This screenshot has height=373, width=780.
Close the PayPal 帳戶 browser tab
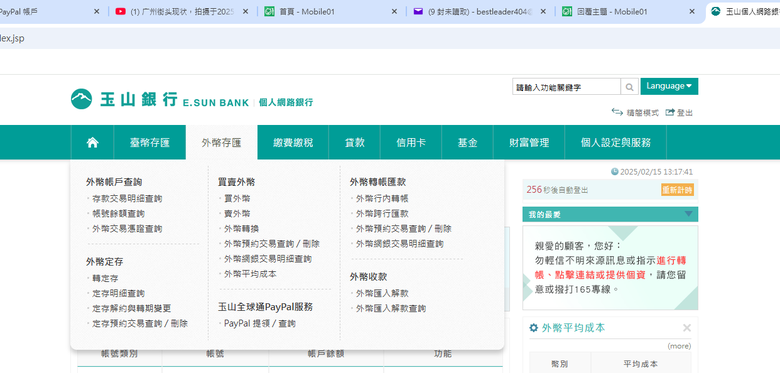point(97,11)
